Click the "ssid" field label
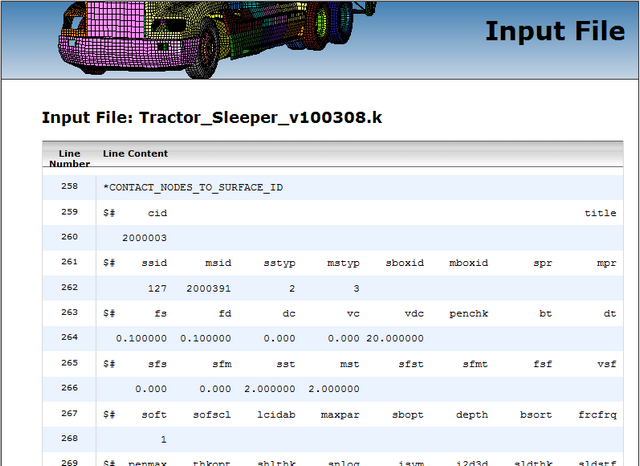Screen dimensions: 640x466 (x=157, y=263)
